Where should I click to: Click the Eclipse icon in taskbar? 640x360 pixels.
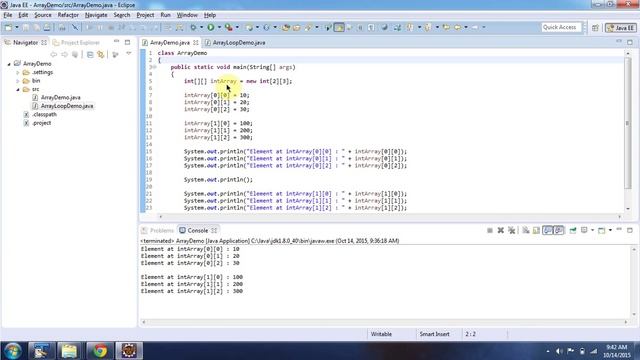(129, 351)
